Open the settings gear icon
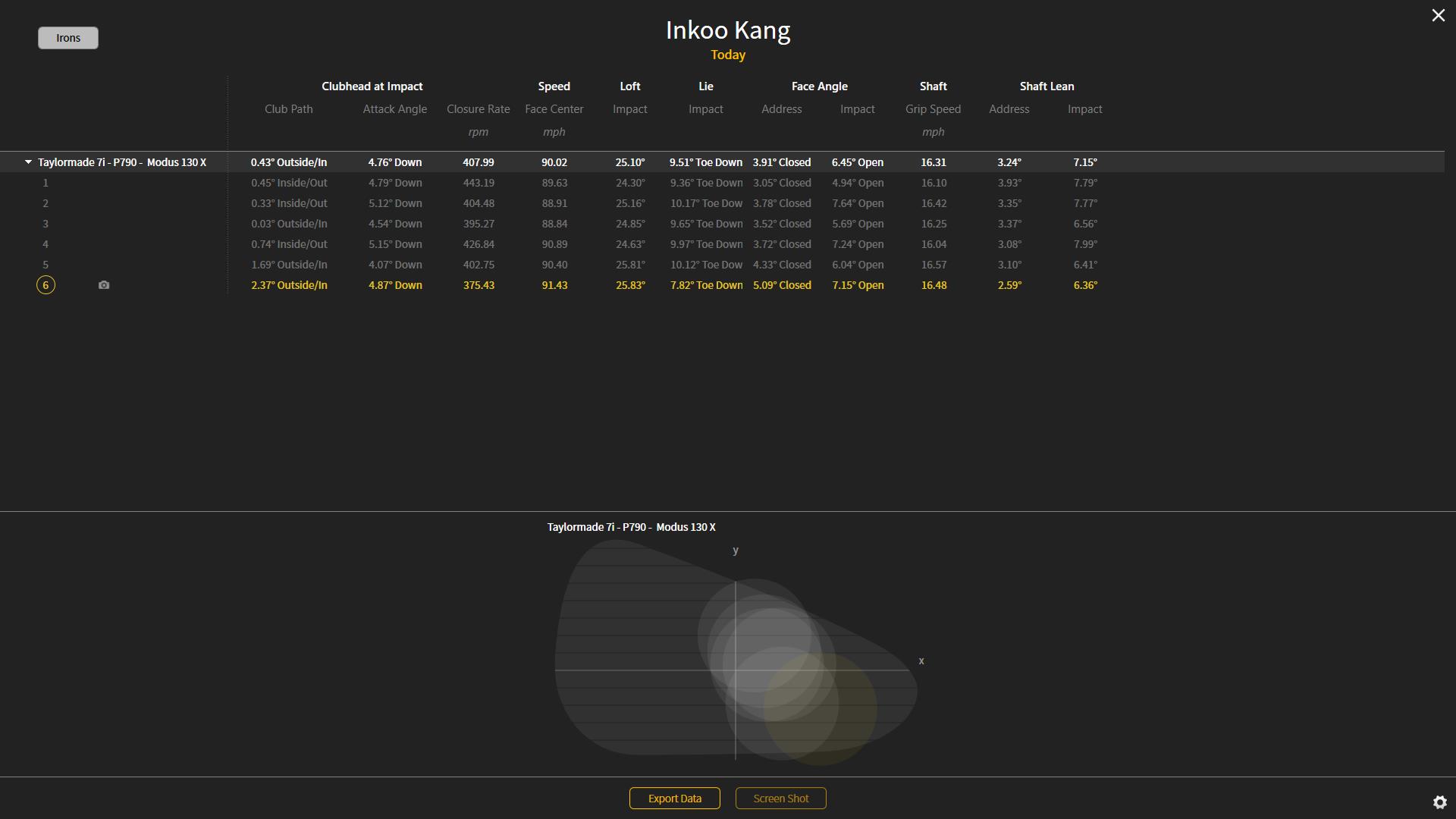The height and width of the screenshot is (819, 1456). [x=1439, y=802]
